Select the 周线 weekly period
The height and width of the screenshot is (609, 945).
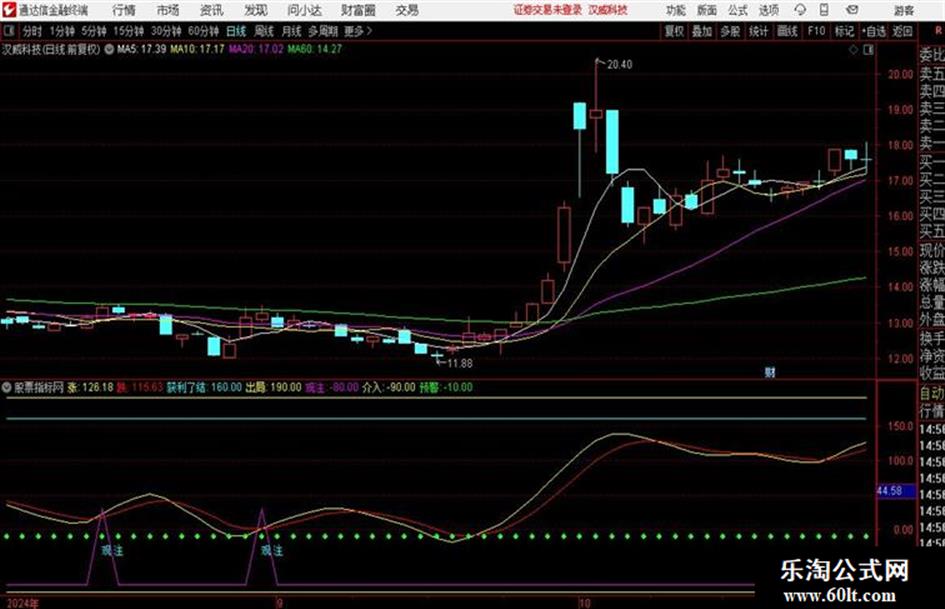click(x=264, y=31)
